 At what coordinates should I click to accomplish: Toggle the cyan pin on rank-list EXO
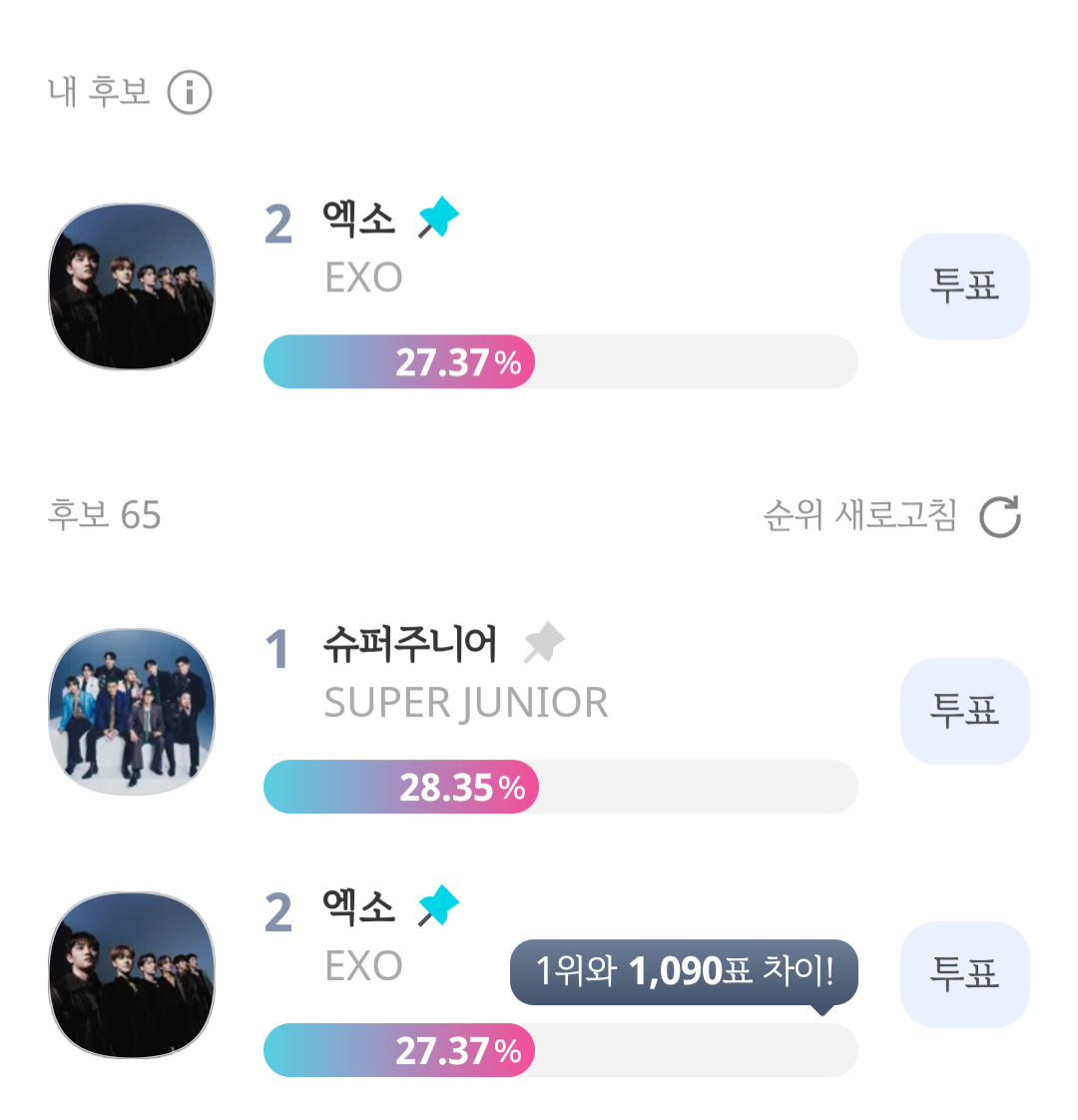(x=438, y=906)
